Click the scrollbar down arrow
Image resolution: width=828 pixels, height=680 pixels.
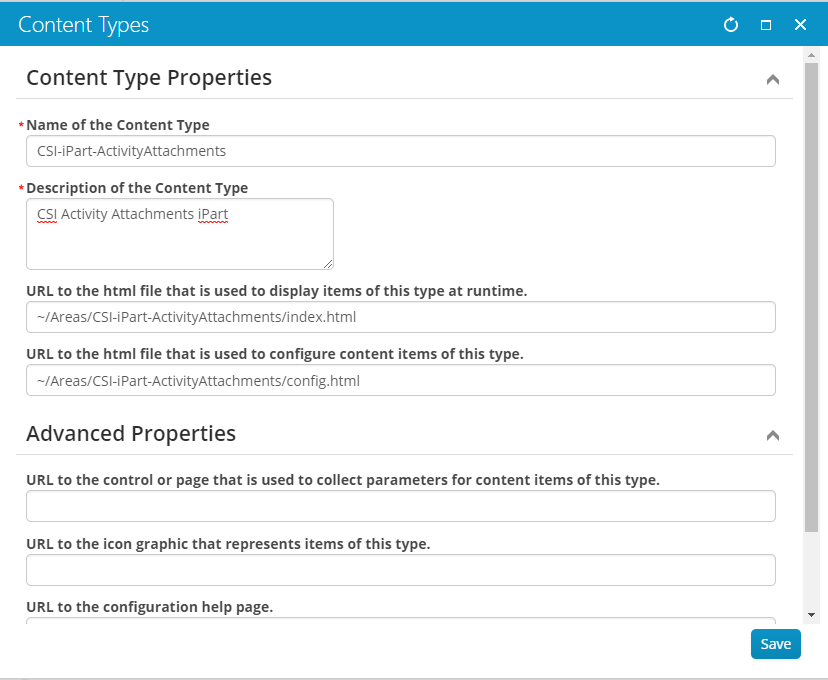coord(811,614)
